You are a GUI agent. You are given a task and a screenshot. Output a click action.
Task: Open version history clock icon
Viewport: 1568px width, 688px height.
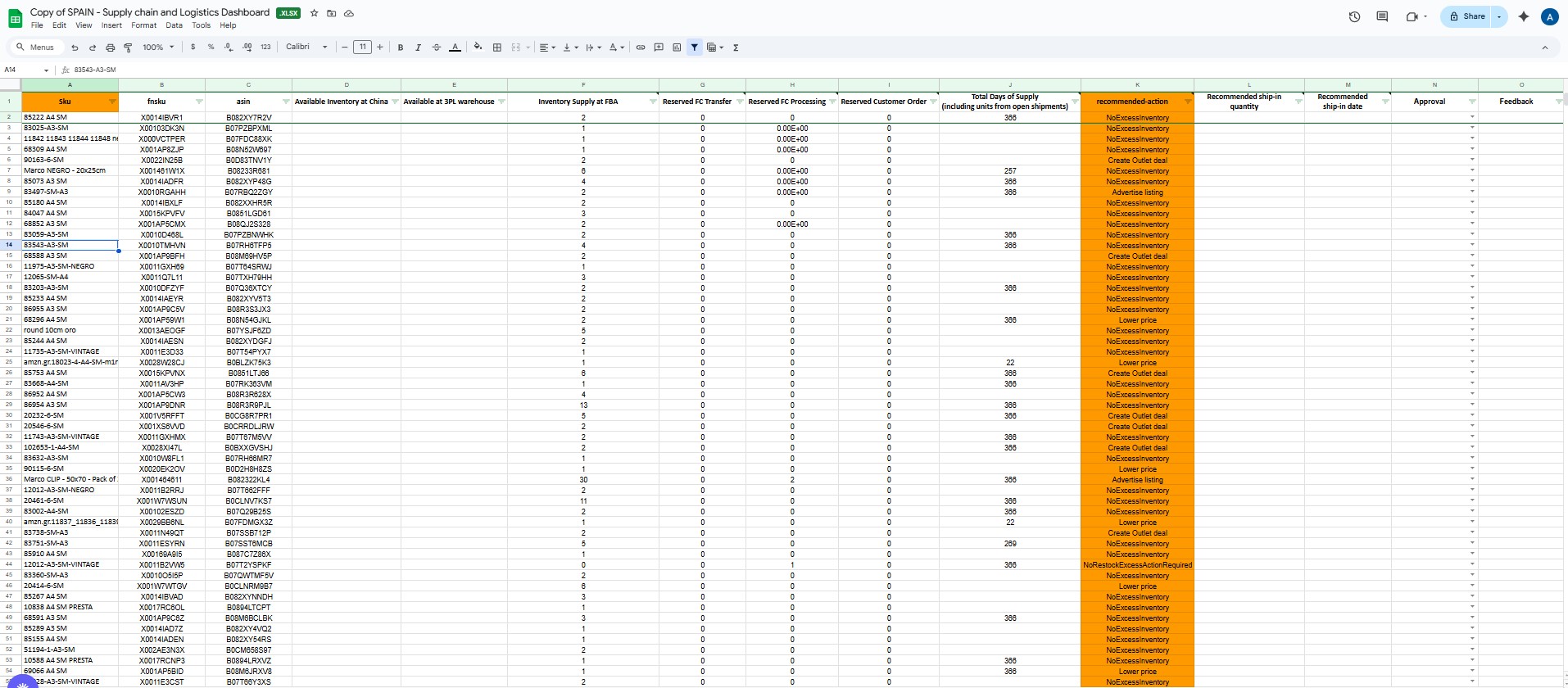(x=1354, y=16)
